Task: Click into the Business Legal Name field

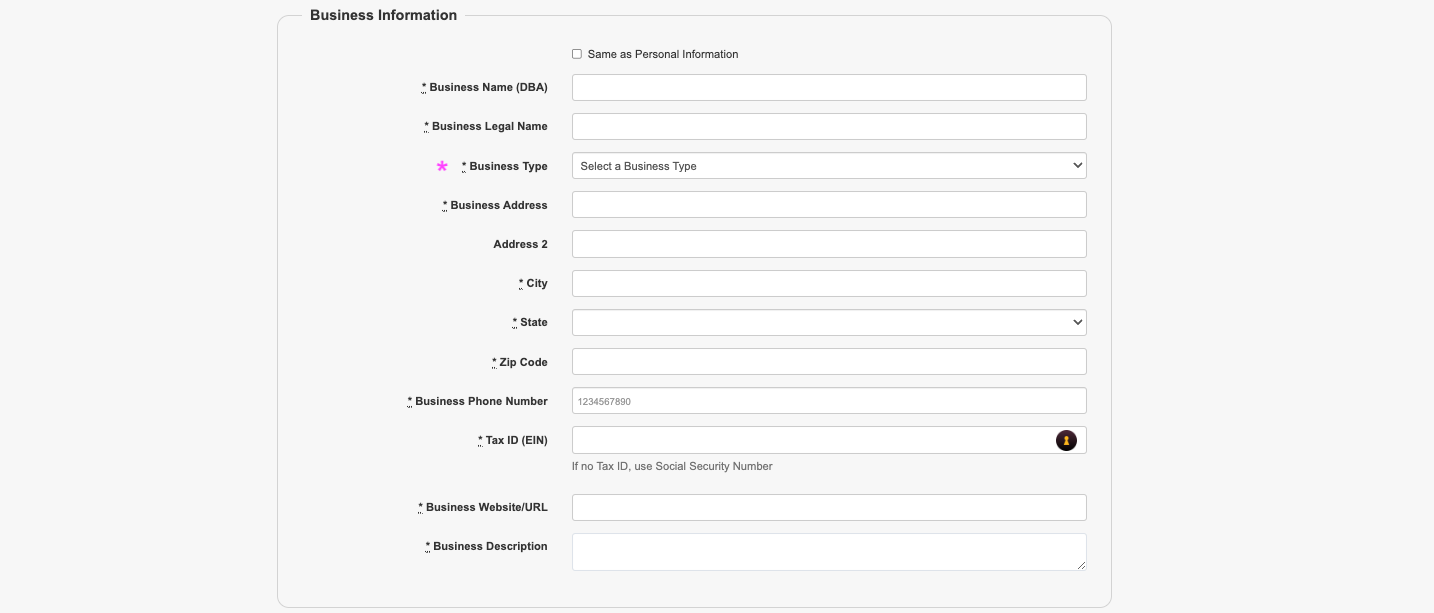Action: [x=829, y=126]
